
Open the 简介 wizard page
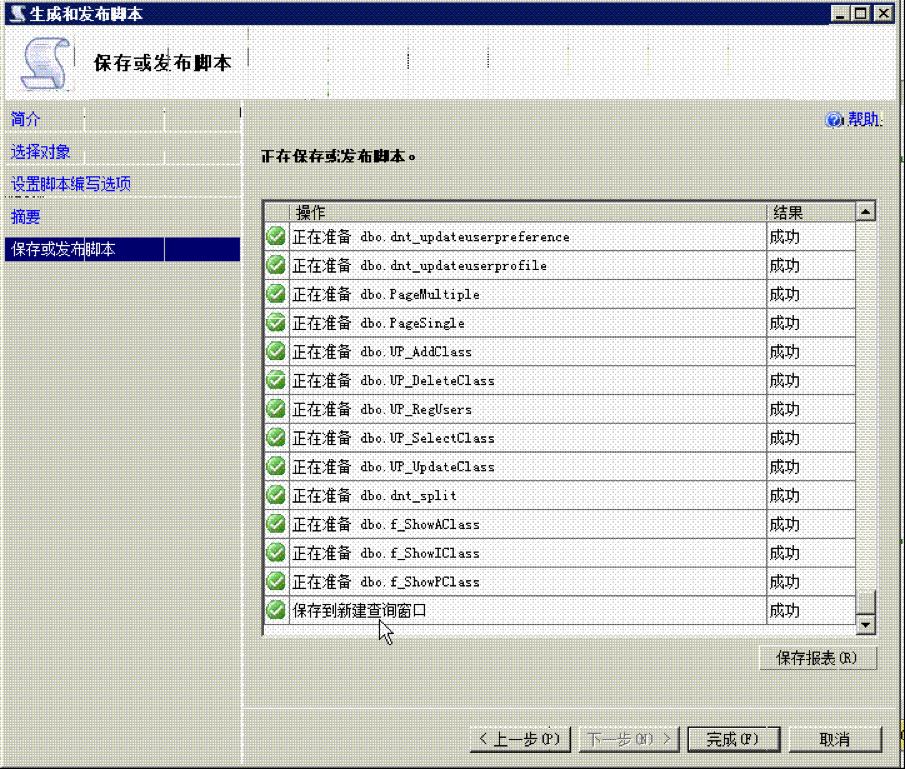(26, 119)
